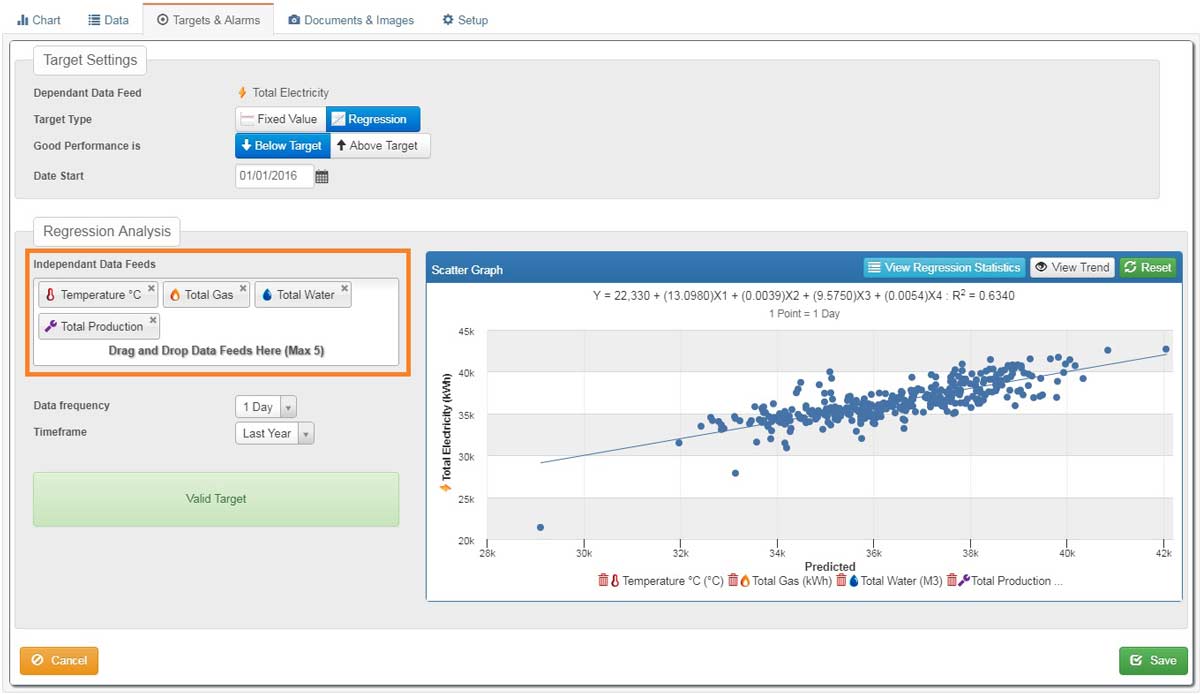Viewport: 1200px width, 694px height.
Task: Open the Timeframe dropdown
Action: (x=275, y=433)
